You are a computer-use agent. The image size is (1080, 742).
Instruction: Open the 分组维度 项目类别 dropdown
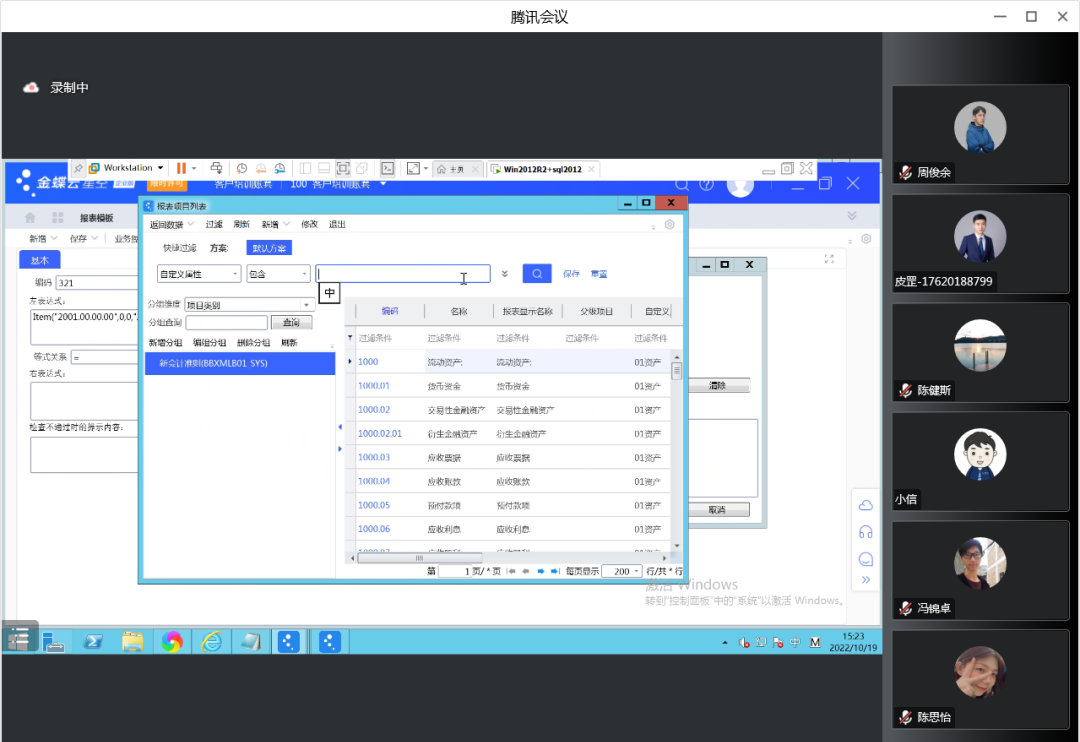pyautogui.click(x=249, y=305)
